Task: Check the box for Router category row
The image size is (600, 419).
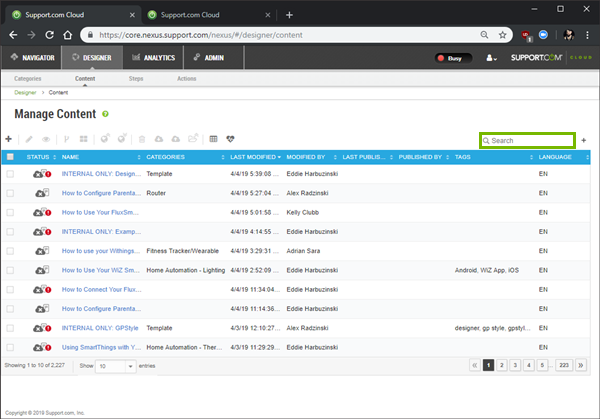Action: [x=10, y=193]
